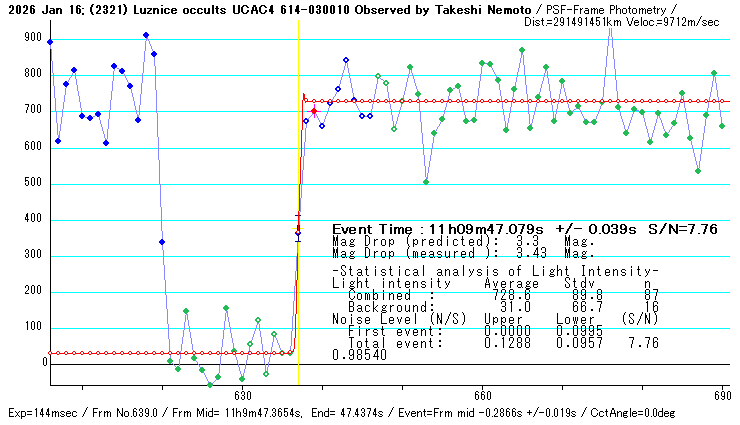Click the Mag Drop (measured) 3.43 line

463,253
